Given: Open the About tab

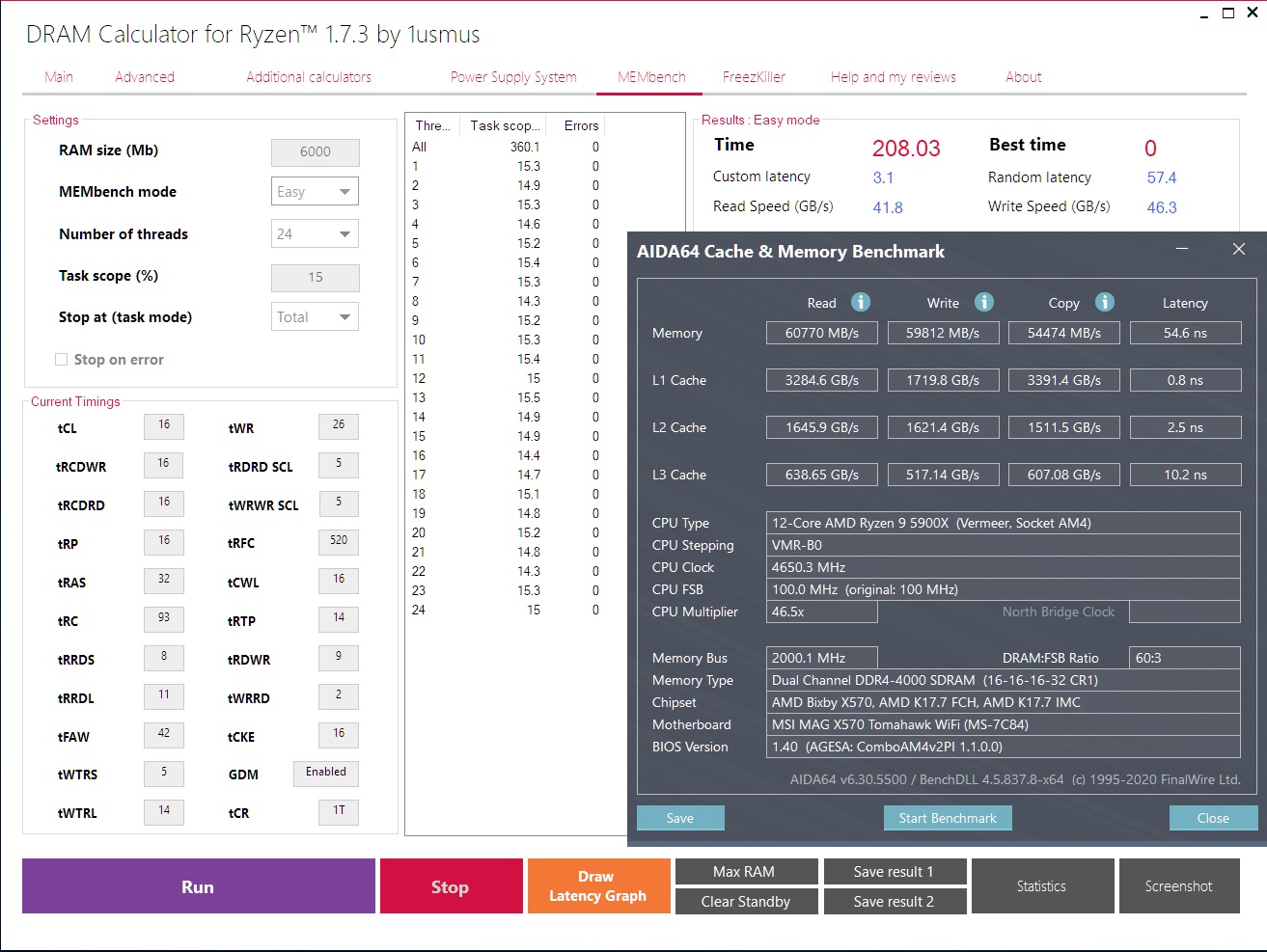Looking at the screenshot, I should click(x=1024, y=77).
